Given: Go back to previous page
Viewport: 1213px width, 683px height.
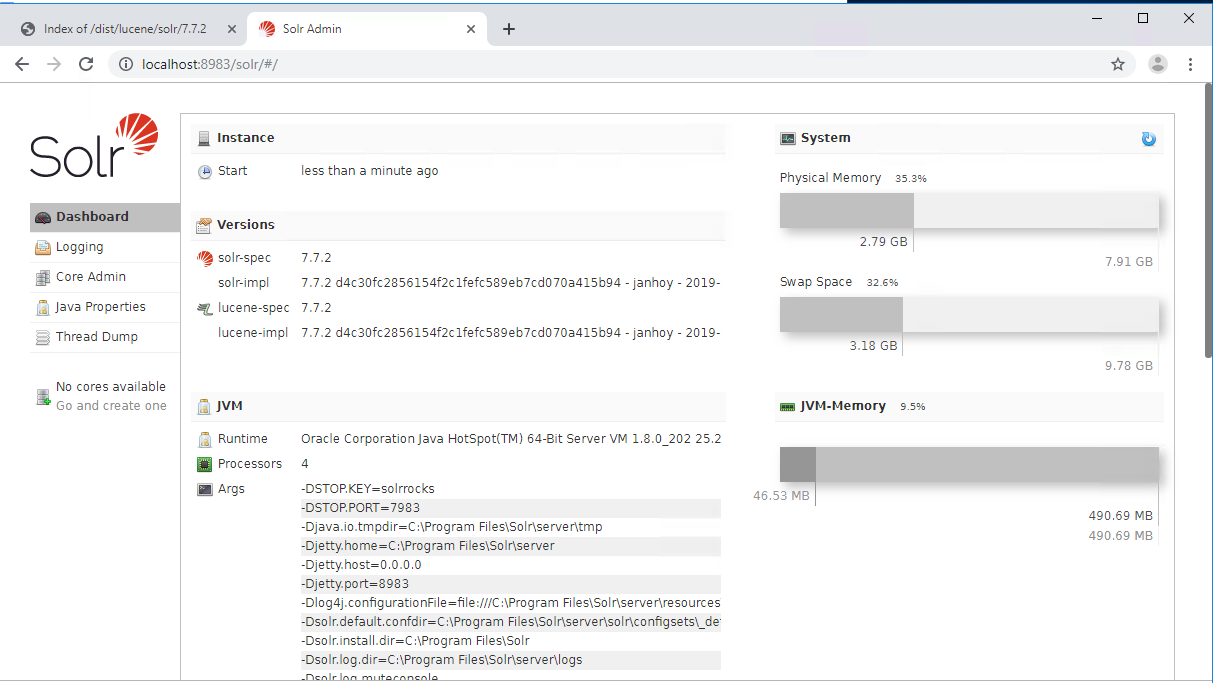Looking at the screenshot, I should pos(22,64).
